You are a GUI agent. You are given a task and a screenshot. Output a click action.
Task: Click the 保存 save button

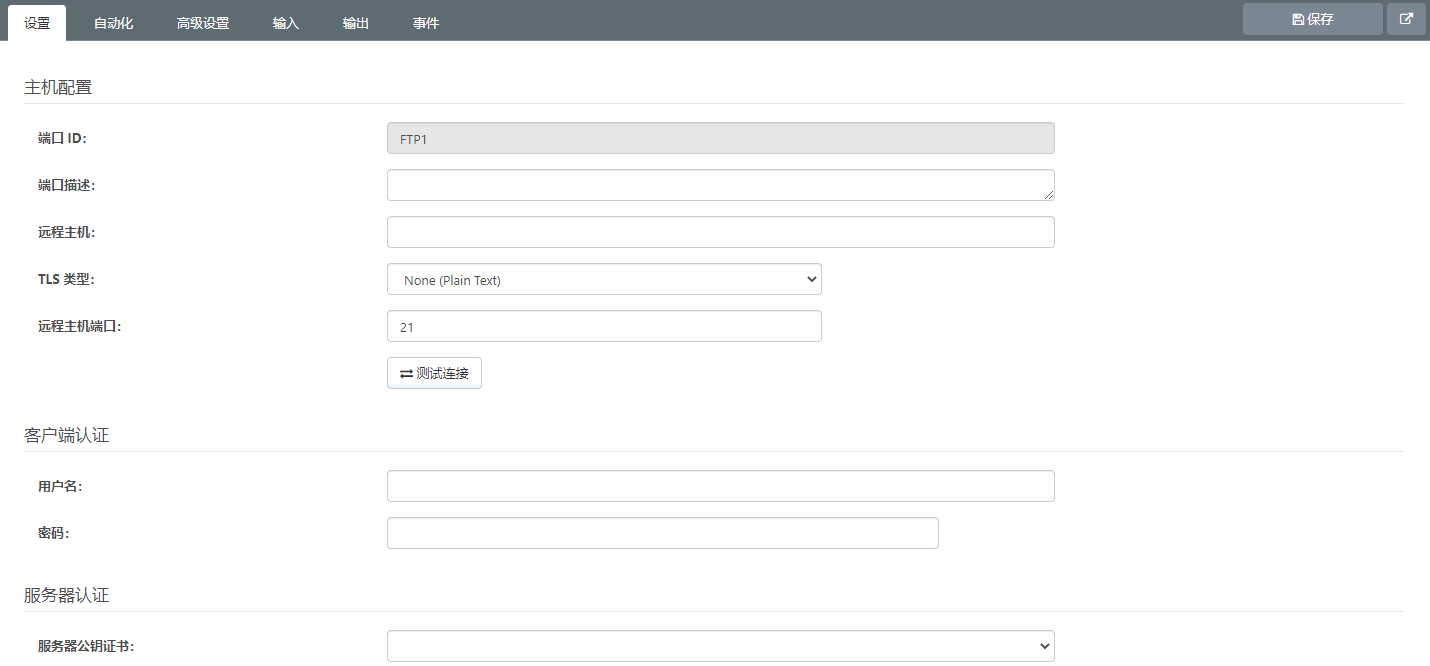click(1312, 19)
